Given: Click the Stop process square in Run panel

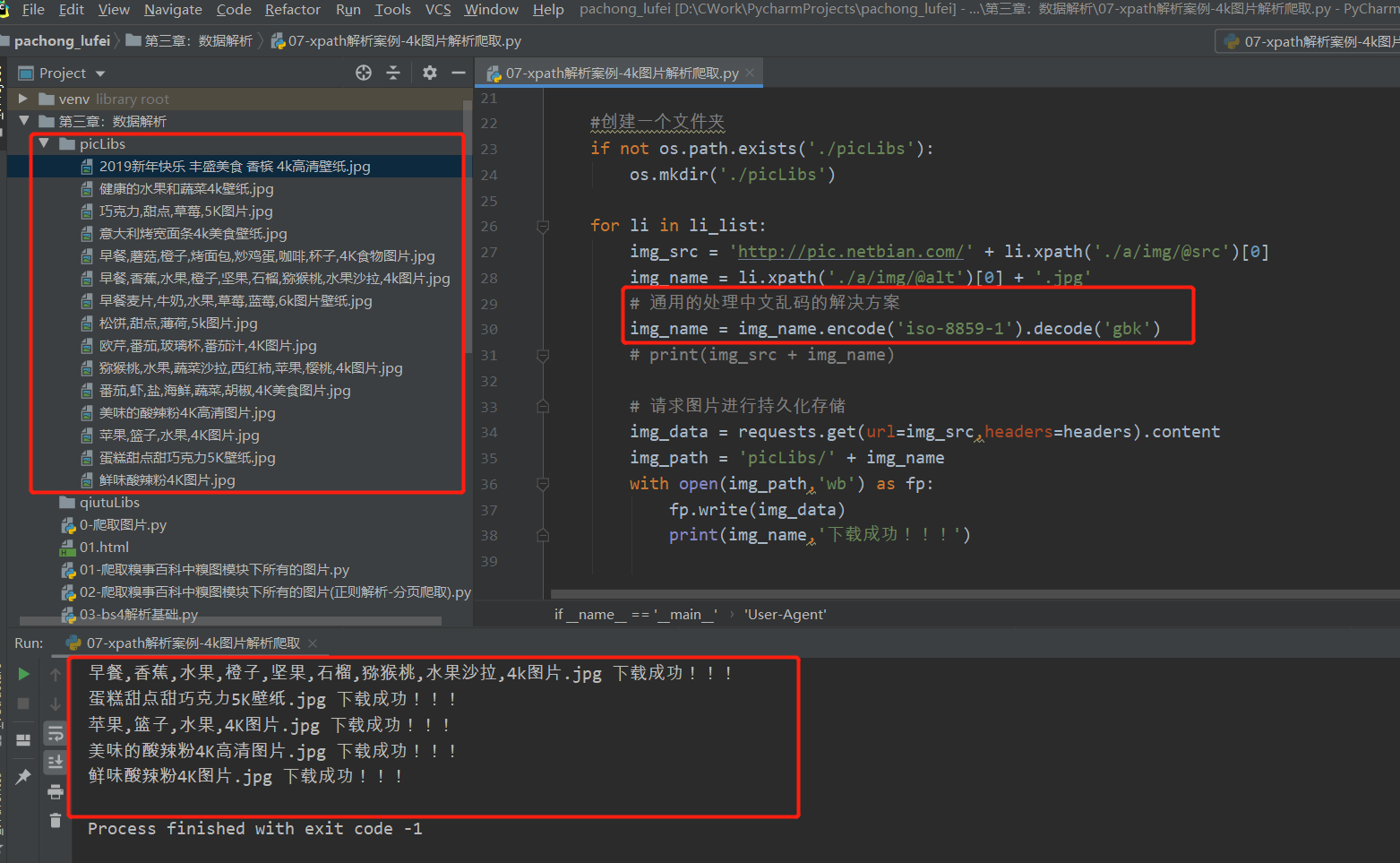Looking at the screenshot, I should coord(24,703).
